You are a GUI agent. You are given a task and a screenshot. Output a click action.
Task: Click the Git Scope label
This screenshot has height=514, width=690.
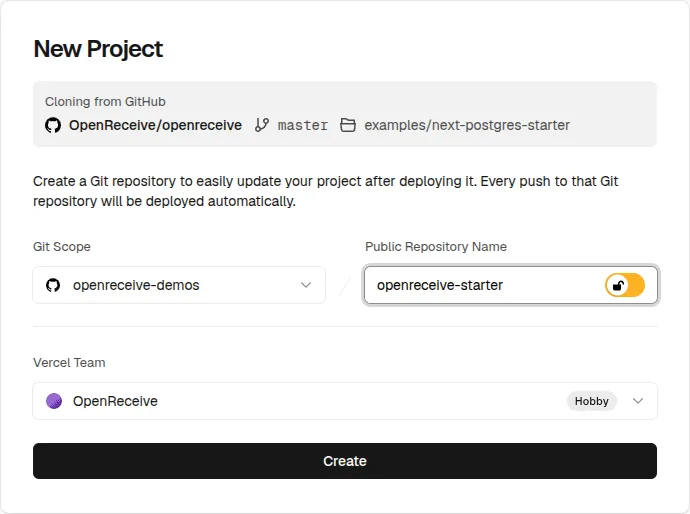[x=62, y=246]
